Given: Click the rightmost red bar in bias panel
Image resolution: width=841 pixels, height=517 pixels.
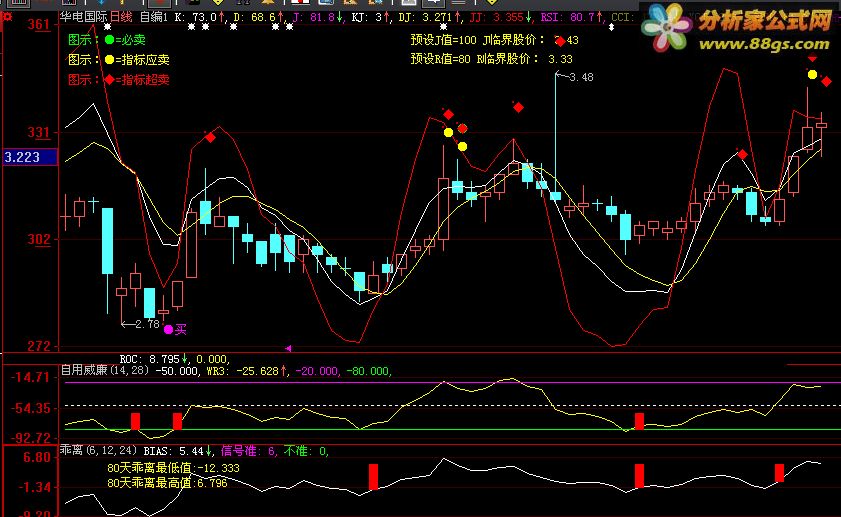Looking at the screenshot, I should tap(779, 473).
